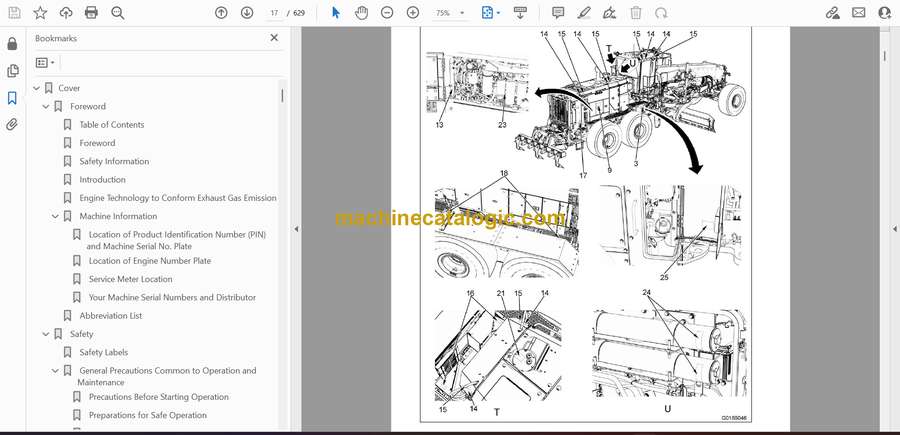Open the fit page options tool

490,13
